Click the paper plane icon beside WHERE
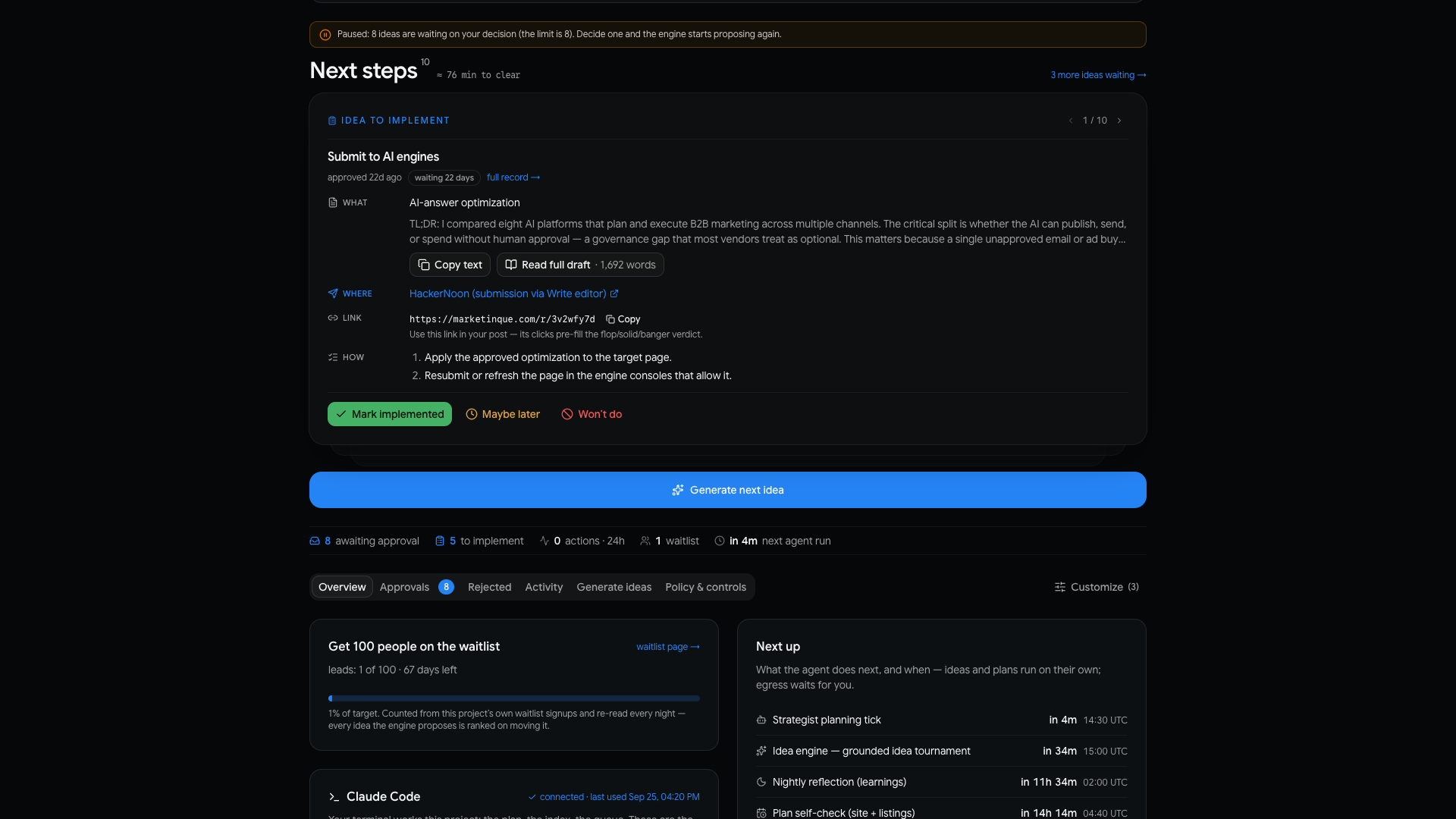This screenshot has width=1456, height=819. coord(333,293)
